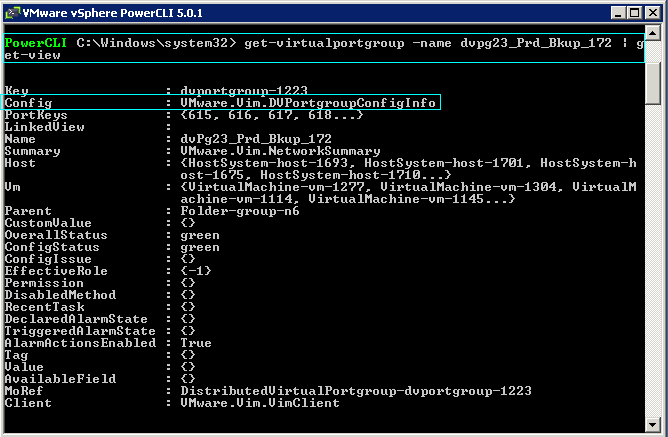Click the scrollbar up arrow
The height and width of the screenshot is (437, 668).
click(x=653, y=32)
